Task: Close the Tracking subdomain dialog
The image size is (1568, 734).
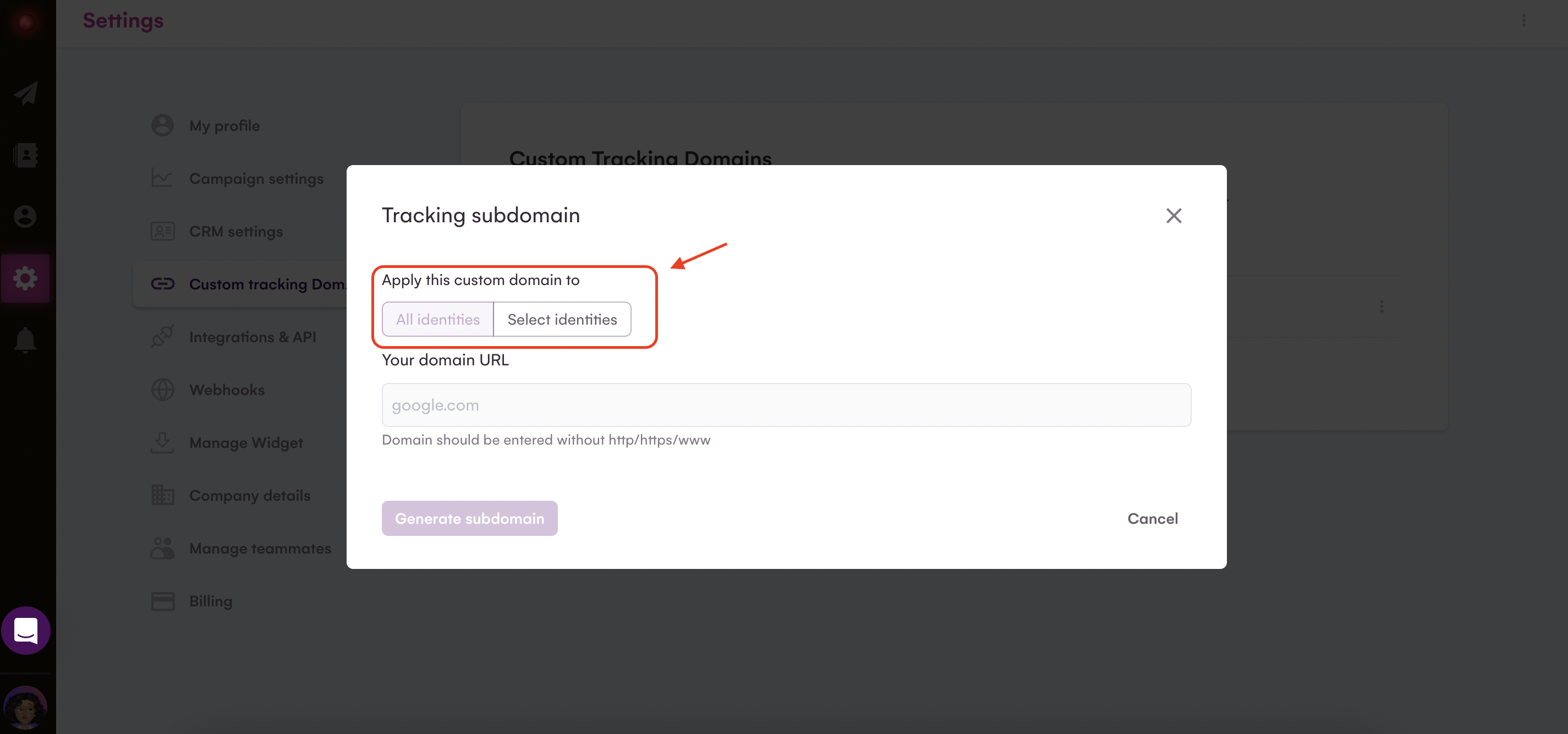Action: click(x=1173, y=216)
